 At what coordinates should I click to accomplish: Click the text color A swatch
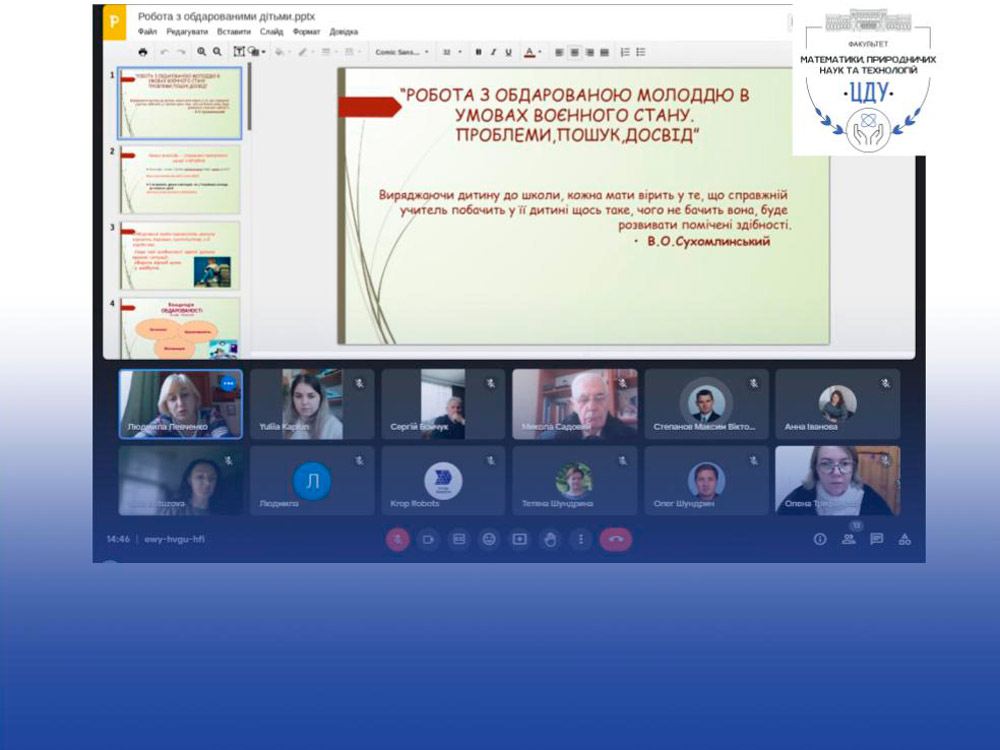pos(529,52)
